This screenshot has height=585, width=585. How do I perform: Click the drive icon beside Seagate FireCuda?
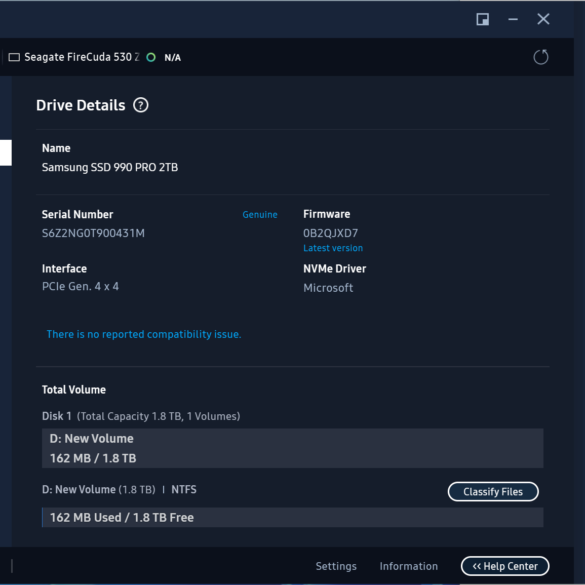[x=14, y=57]
